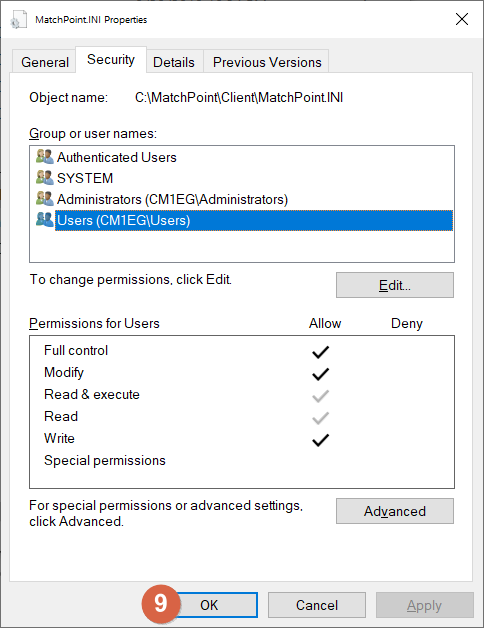Open Advanced security settings
The image size is (484, 628).
coord(395,511)
